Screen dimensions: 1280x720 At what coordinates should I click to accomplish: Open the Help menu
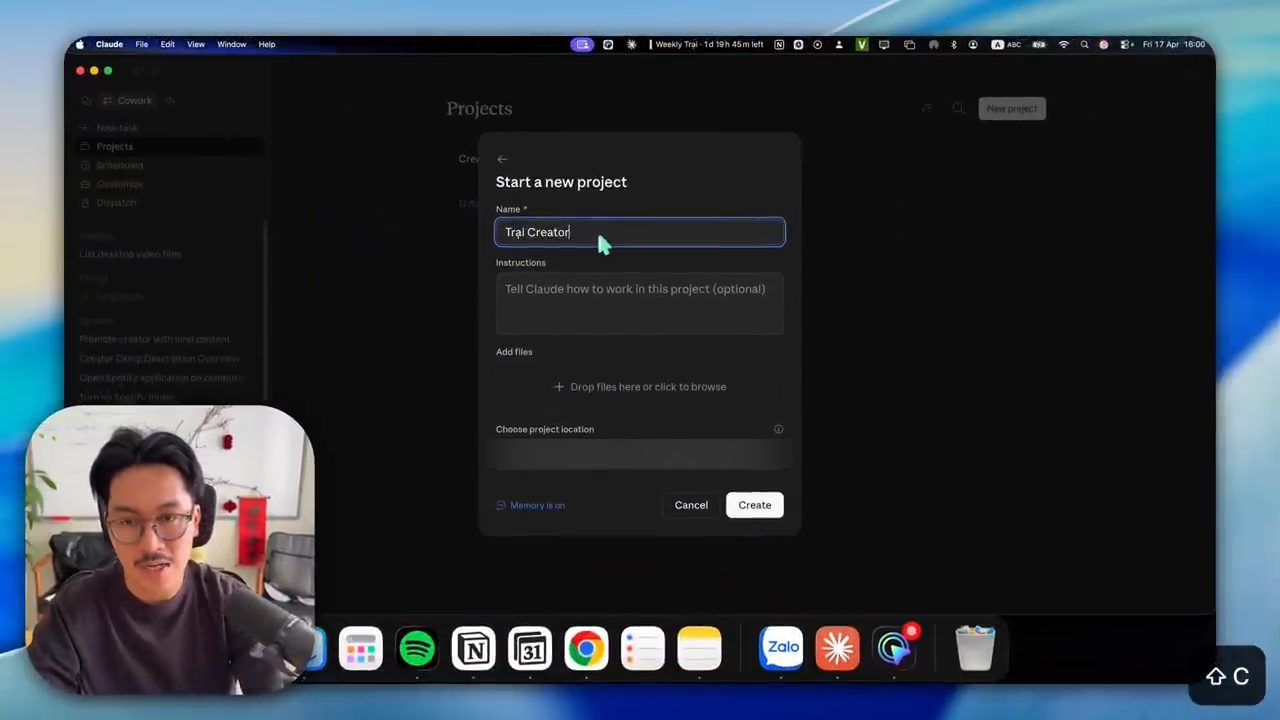(x=267, y=44)
